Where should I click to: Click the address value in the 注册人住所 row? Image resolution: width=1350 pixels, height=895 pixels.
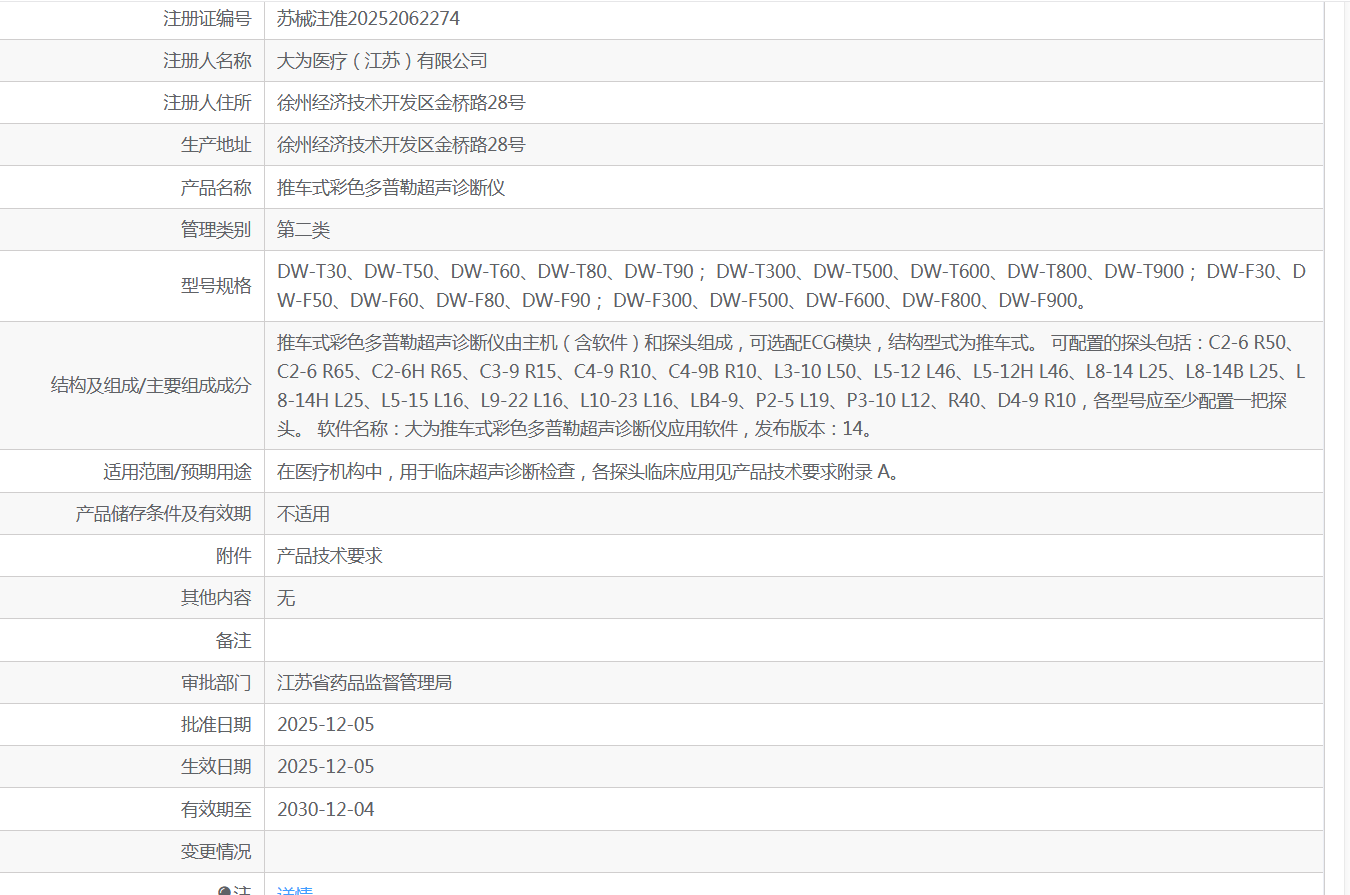(x=401, y=103)
